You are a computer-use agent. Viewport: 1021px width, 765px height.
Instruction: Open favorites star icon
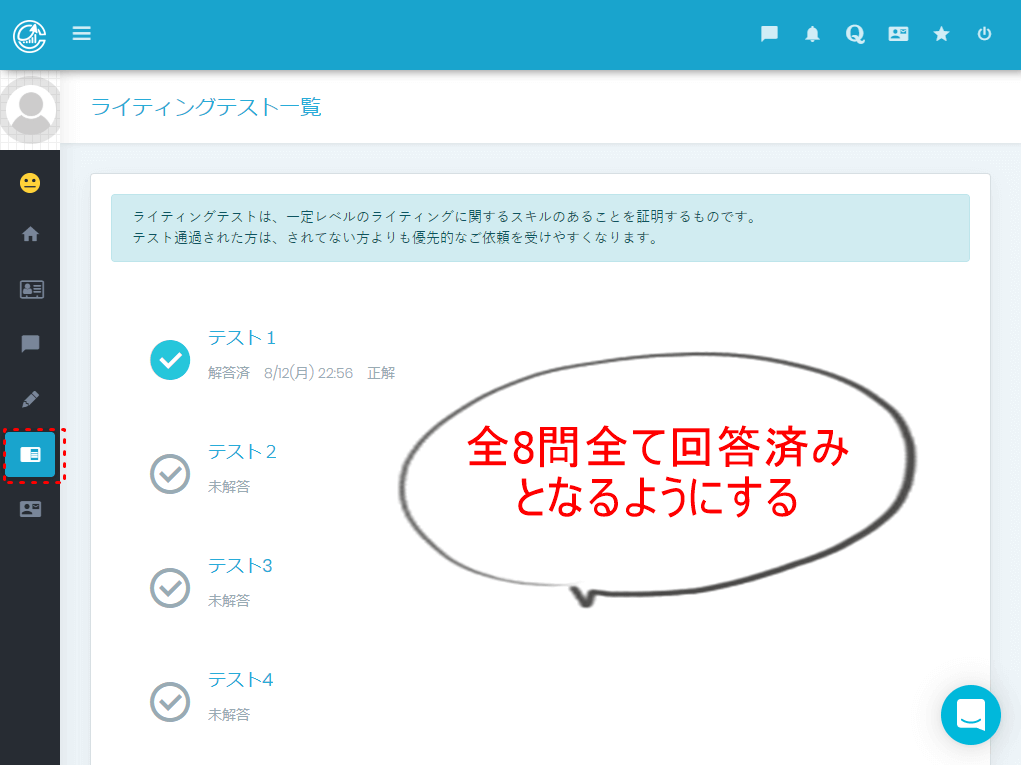941,34
